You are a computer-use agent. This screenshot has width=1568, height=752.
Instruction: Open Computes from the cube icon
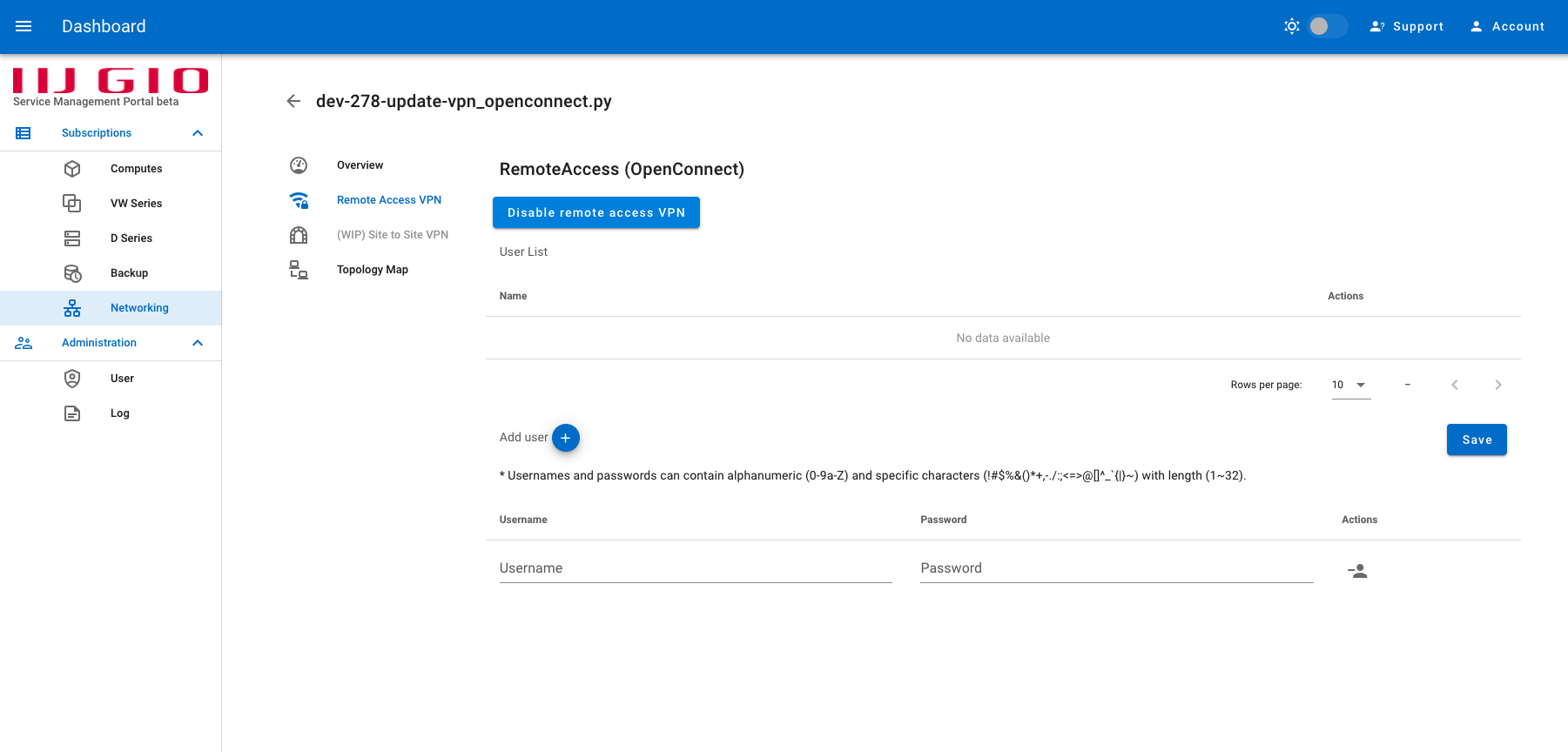pos(72,168)
